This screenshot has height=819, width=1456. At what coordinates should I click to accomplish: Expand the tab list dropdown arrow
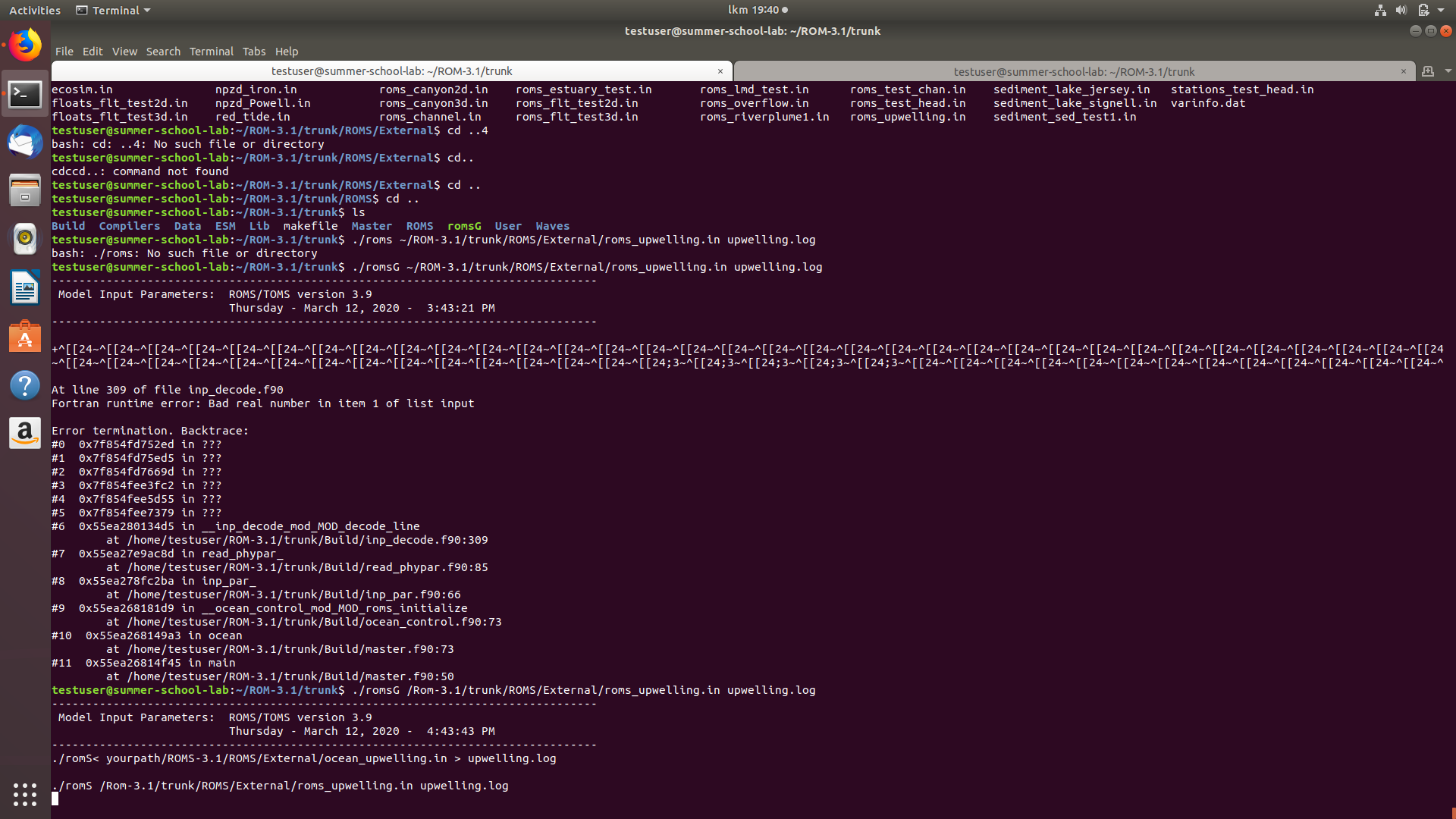click(1448, 71)
